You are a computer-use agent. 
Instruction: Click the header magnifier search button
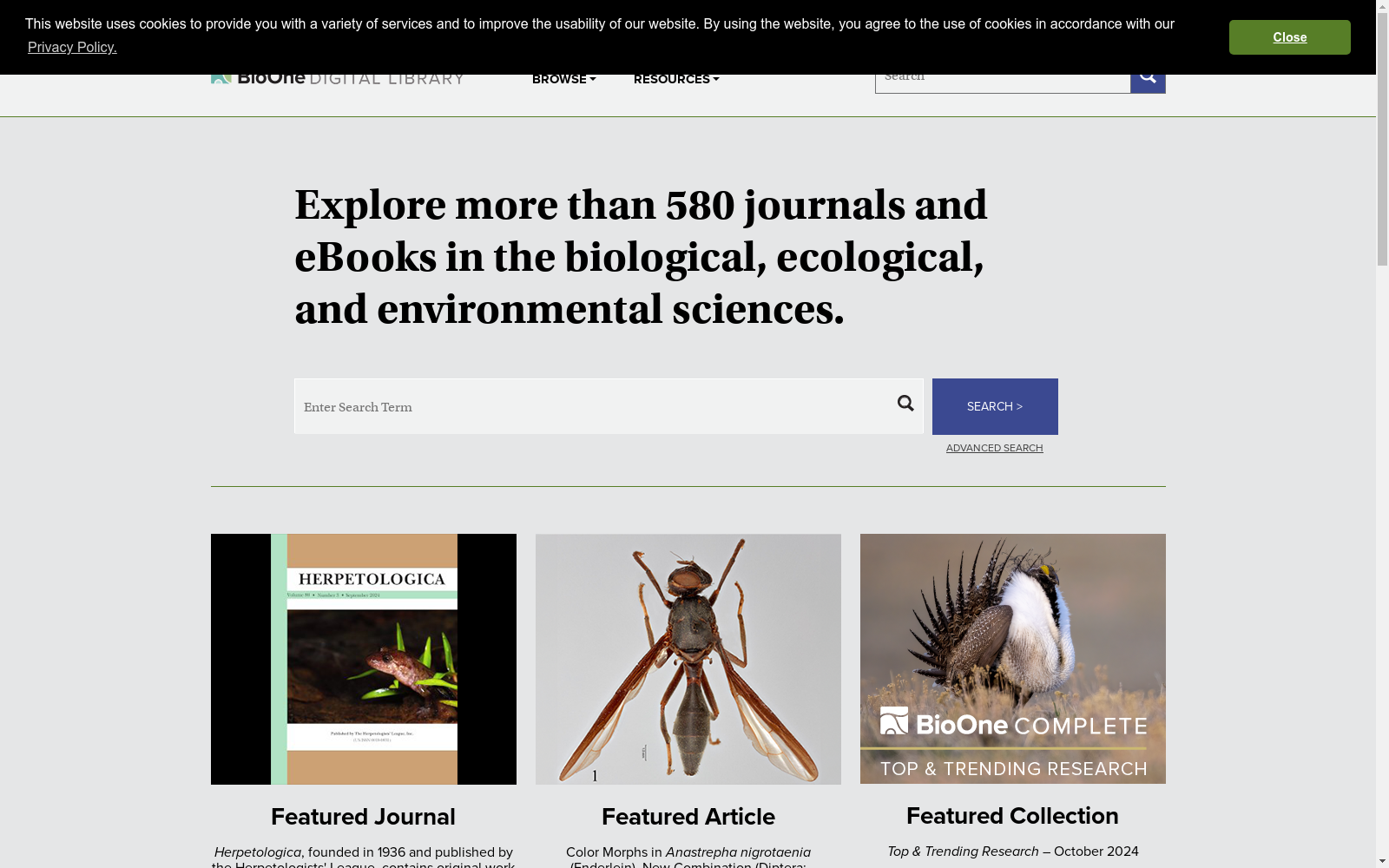coord(1148,83)
